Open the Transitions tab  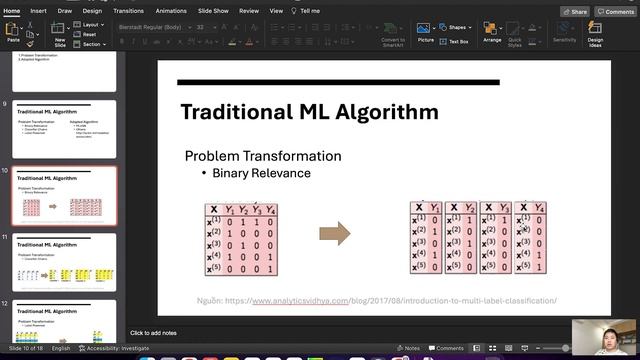point(129,11)
